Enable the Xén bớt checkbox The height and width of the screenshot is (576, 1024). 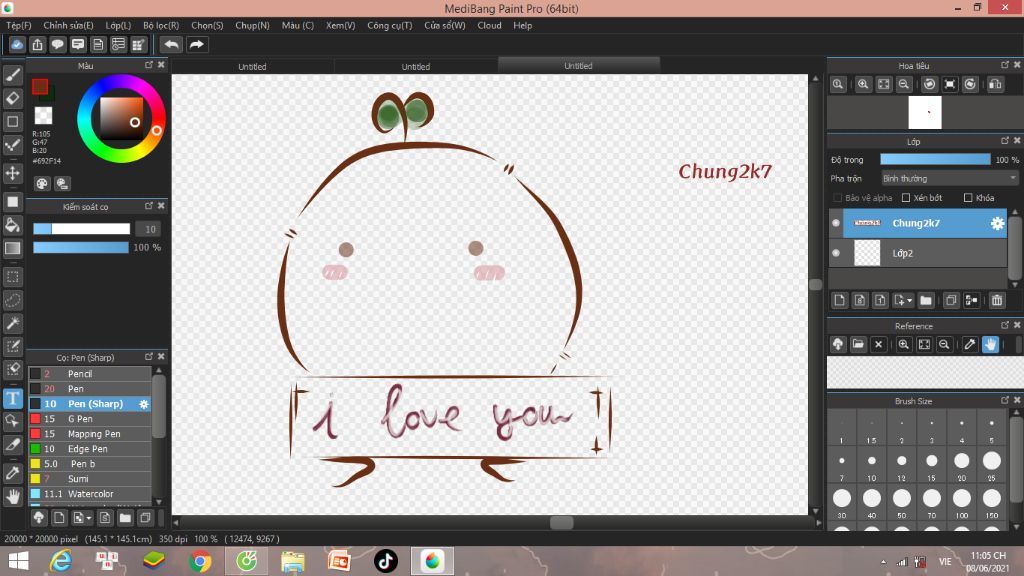pyautogui.click(x=906, y=198)
